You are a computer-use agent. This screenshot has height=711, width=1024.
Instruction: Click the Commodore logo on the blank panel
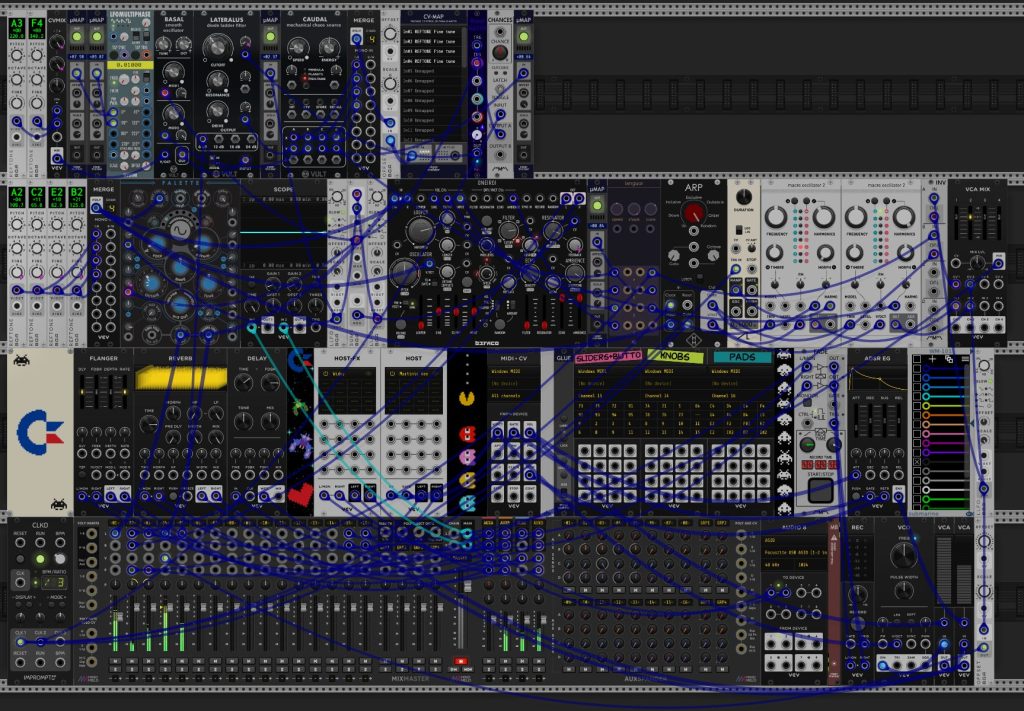point(40,432)
